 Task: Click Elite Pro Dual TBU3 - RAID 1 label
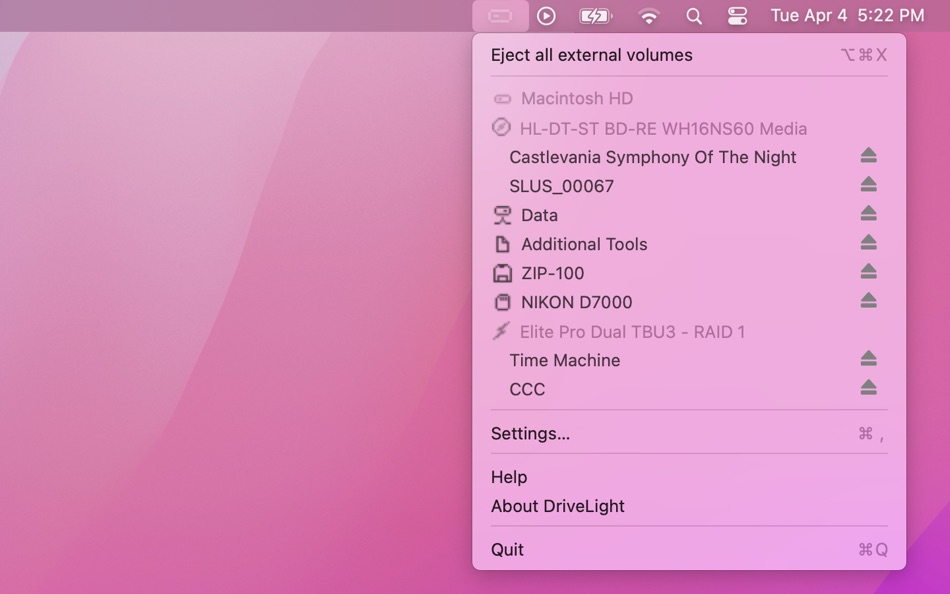coord(633,332)
